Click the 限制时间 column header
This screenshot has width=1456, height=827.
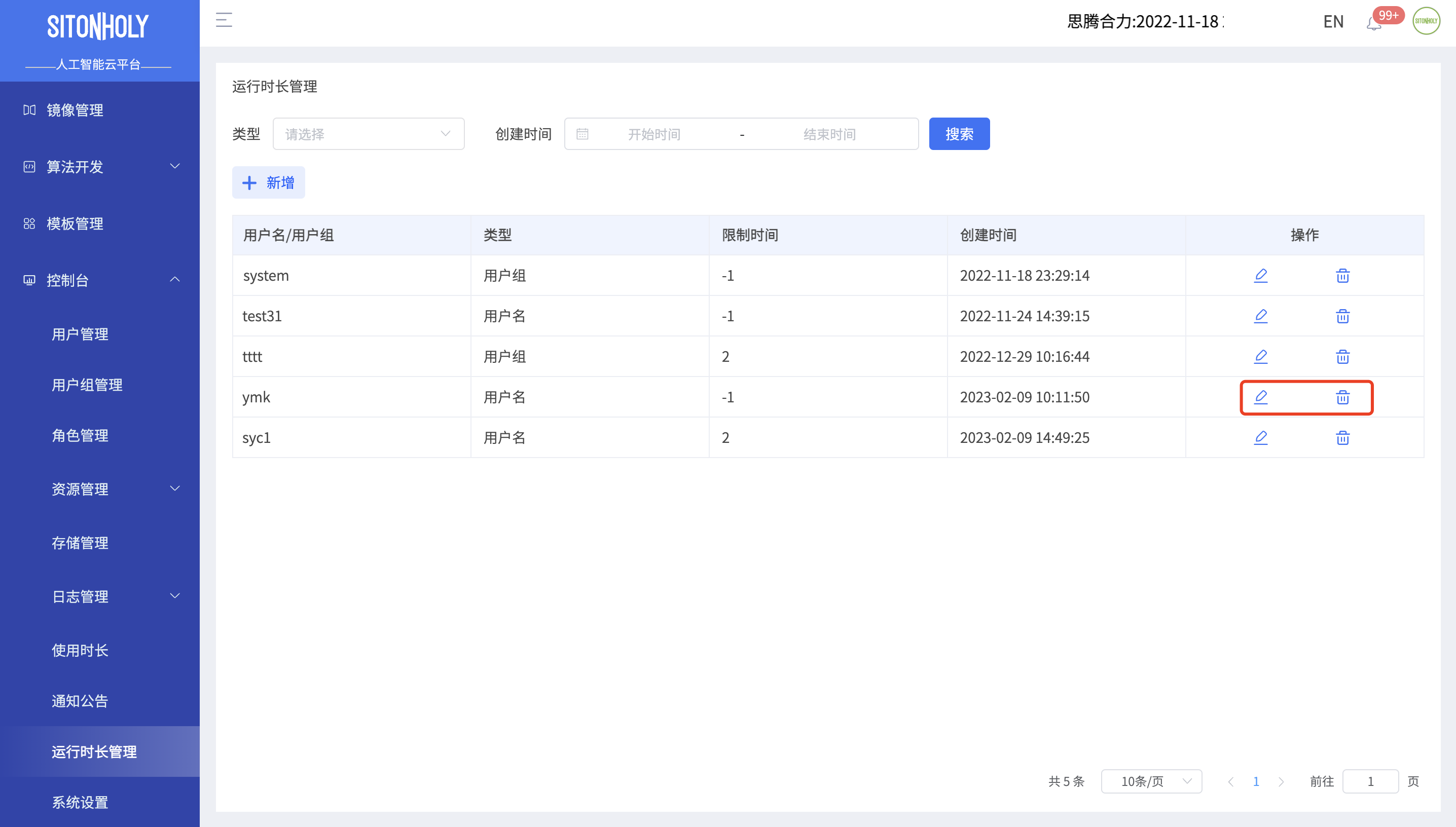click(x=750, y=235)
